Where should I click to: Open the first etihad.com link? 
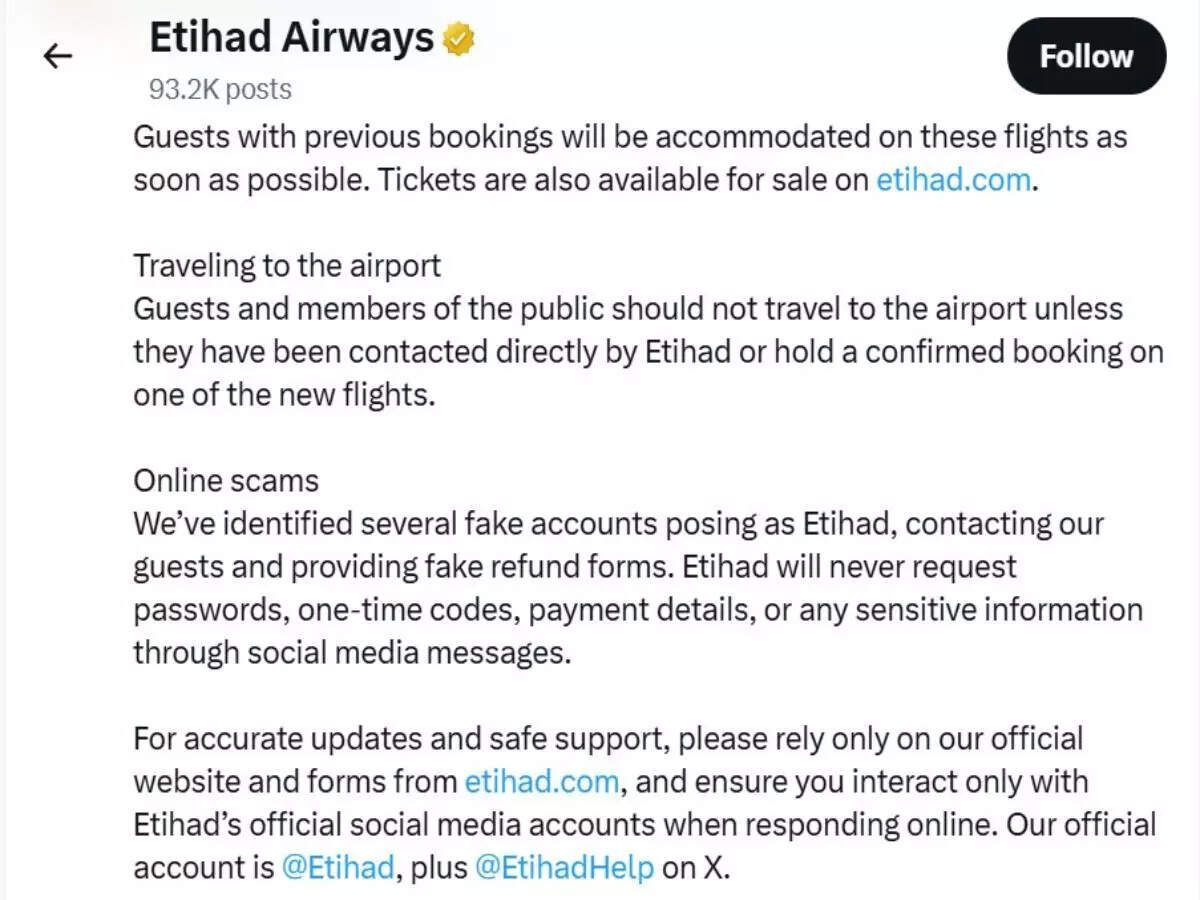(953, 180)
